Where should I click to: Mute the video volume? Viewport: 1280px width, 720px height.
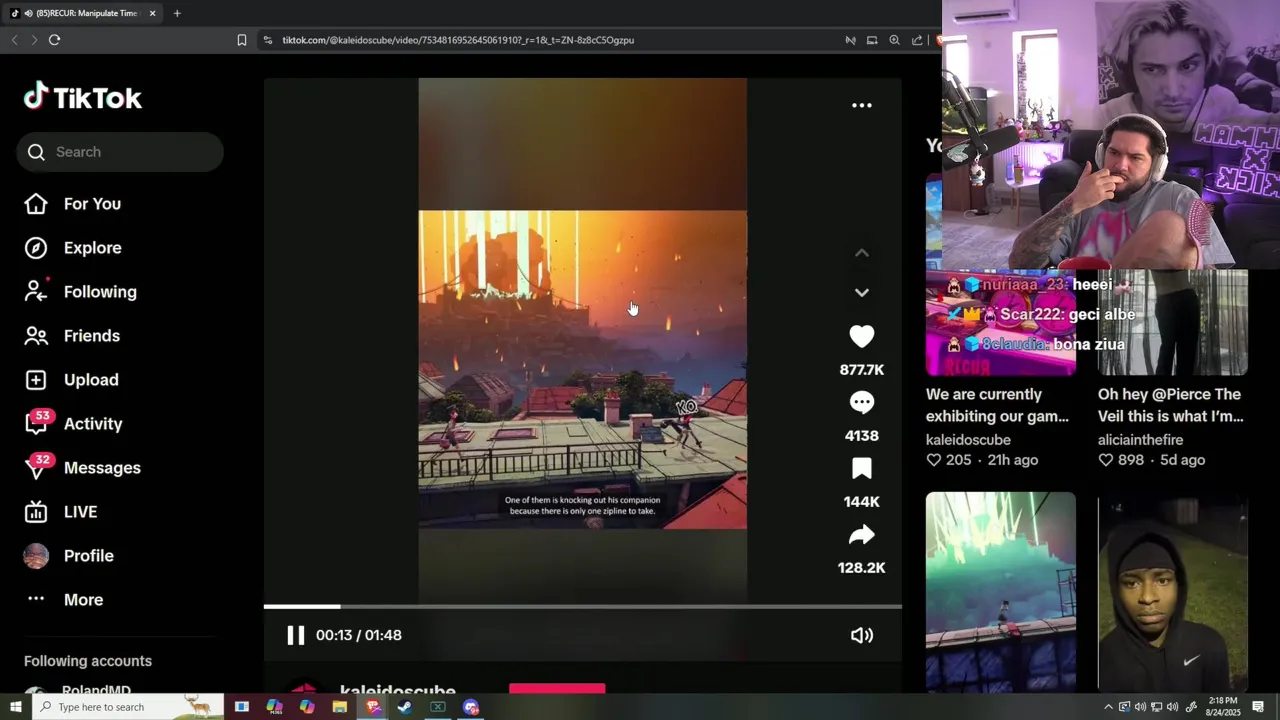click(861, 635)
